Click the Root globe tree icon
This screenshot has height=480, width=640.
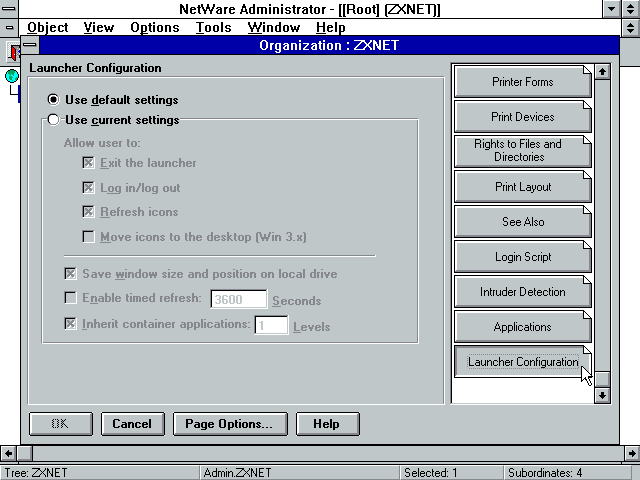click(12, 76)
